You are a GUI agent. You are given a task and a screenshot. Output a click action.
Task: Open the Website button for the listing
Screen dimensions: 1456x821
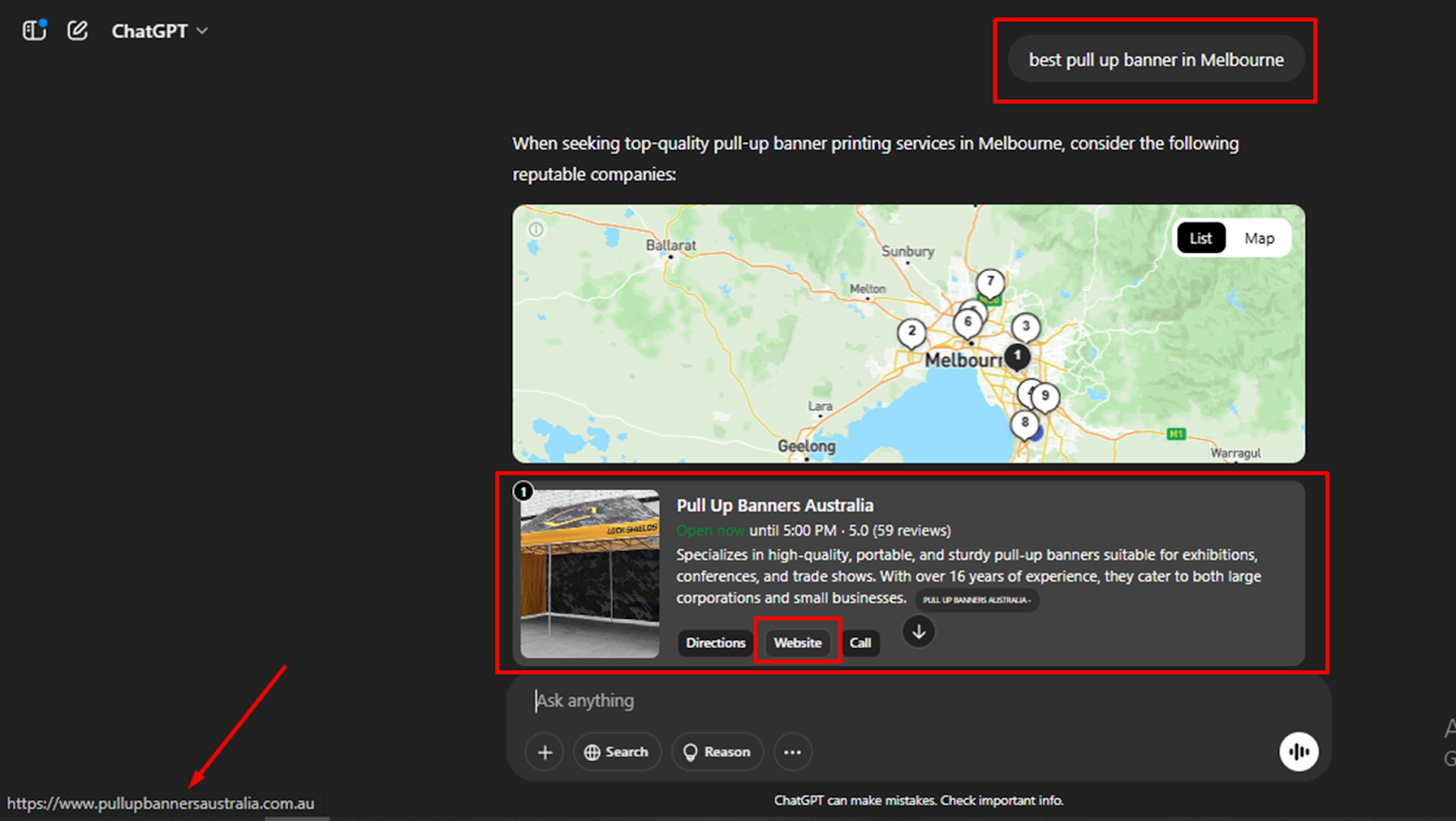(797, 643)
